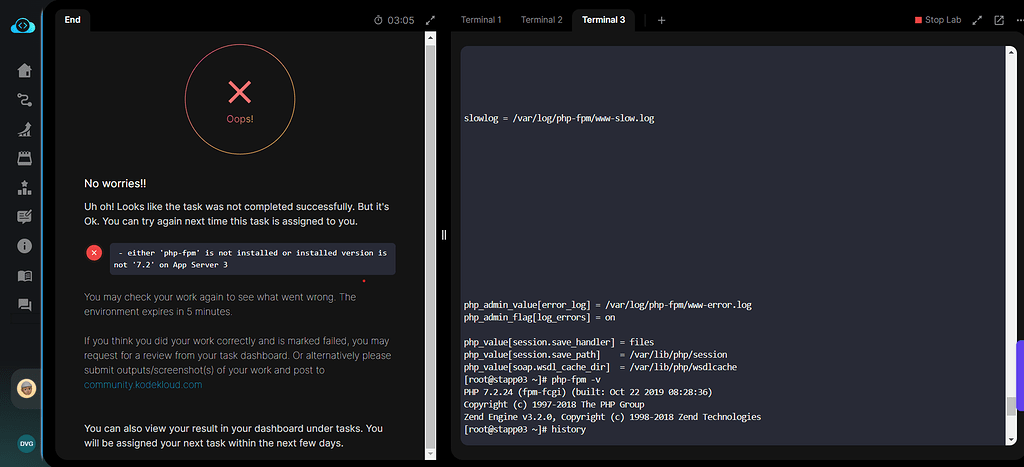Click the user avatar in sidebar
The image size is (1024, 467).
tap(26, 389)
